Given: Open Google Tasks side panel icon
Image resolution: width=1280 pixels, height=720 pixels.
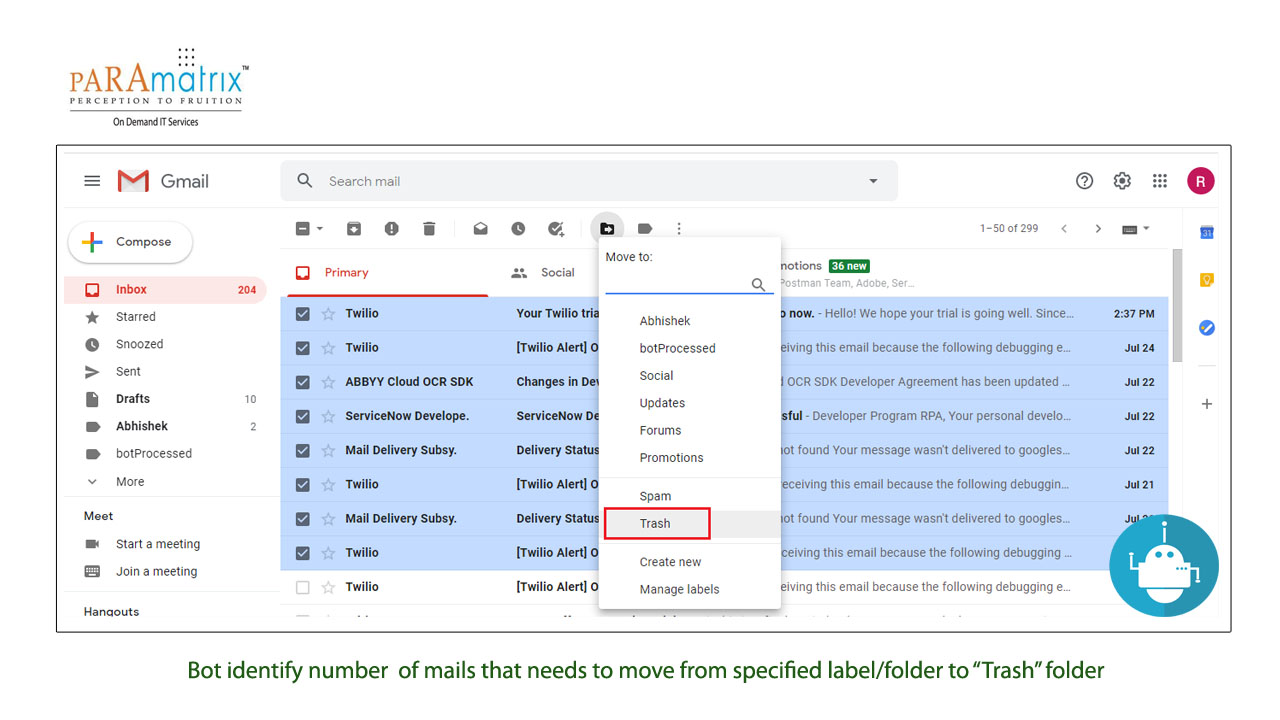Looking at the screenshot, I should [x=1207, y=327].
